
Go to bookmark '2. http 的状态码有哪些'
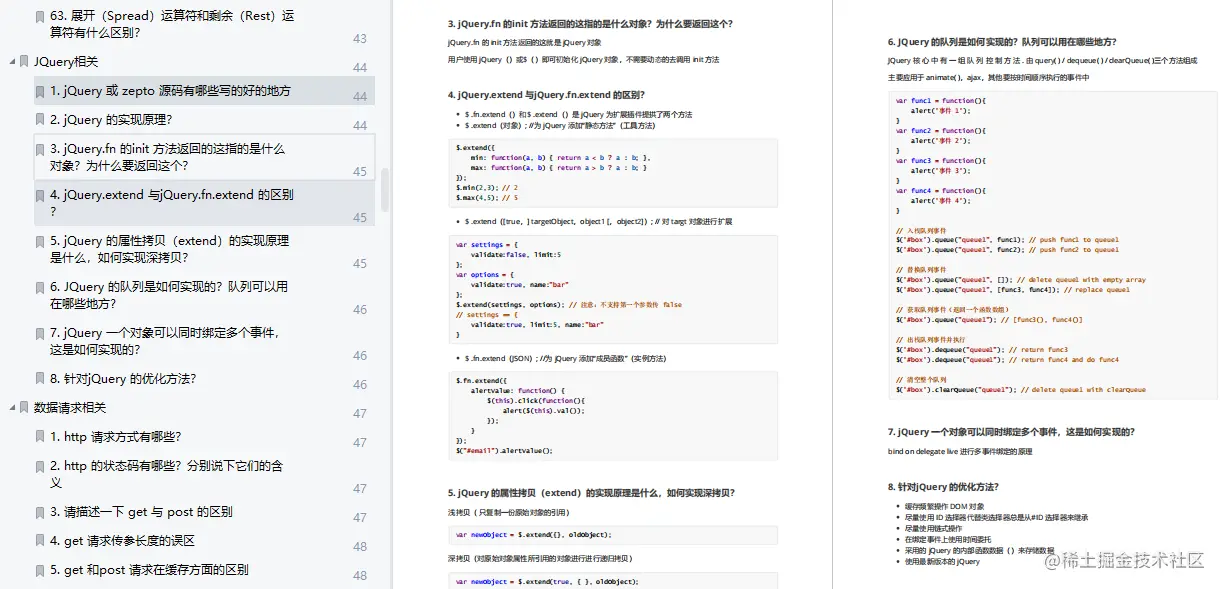coord(167,474)
